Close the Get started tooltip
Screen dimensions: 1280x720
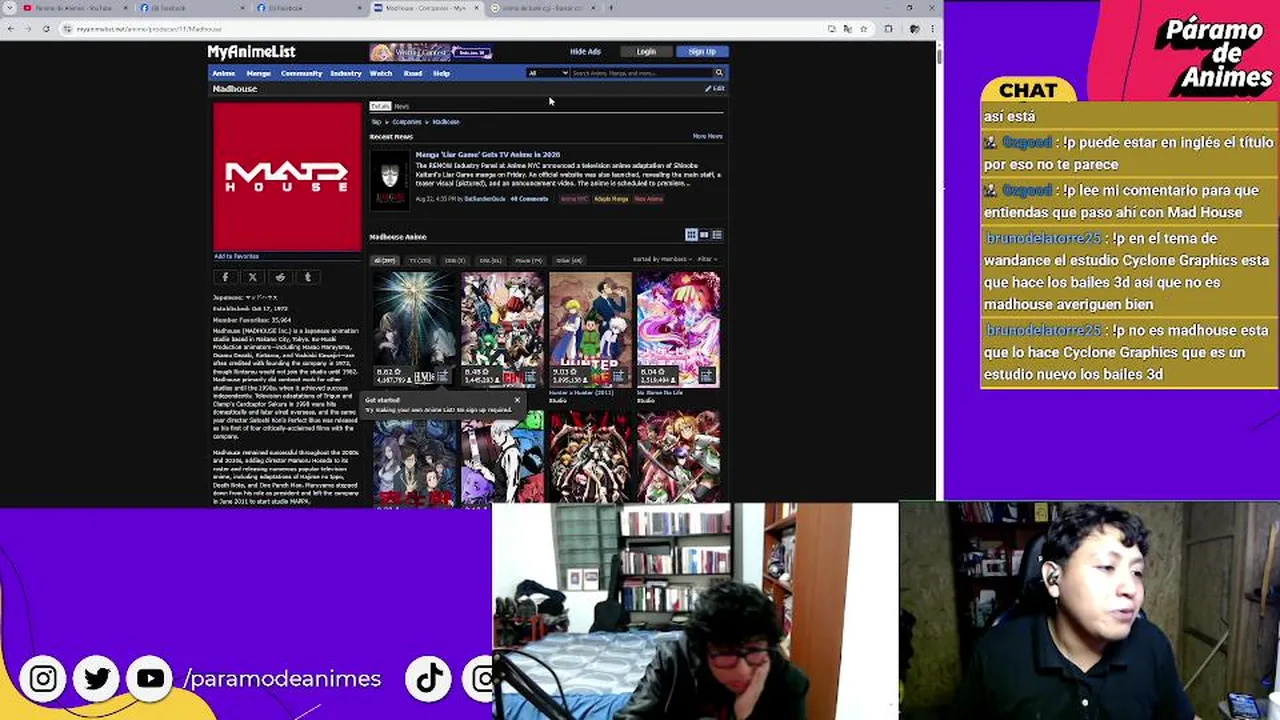[517, 400]
